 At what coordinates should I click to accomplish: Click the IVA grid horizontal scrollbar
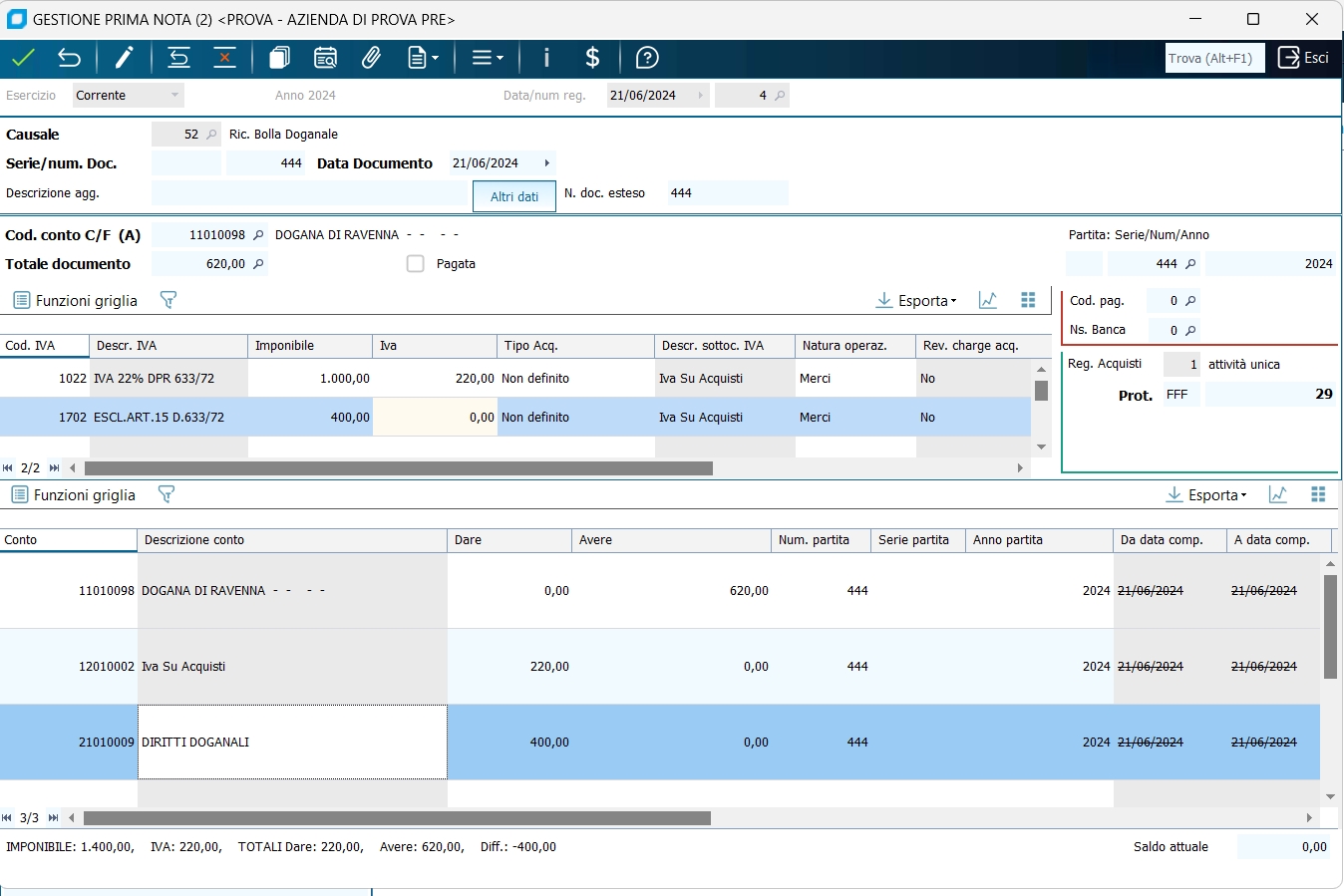click(x=399, y=467)
